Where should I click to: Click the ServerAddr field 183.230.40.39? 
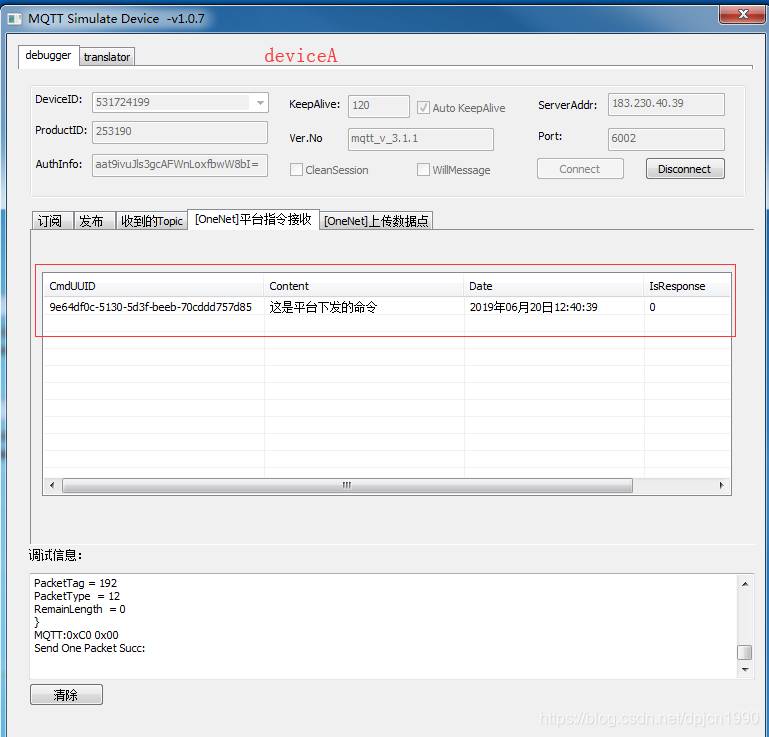point(666,104)
